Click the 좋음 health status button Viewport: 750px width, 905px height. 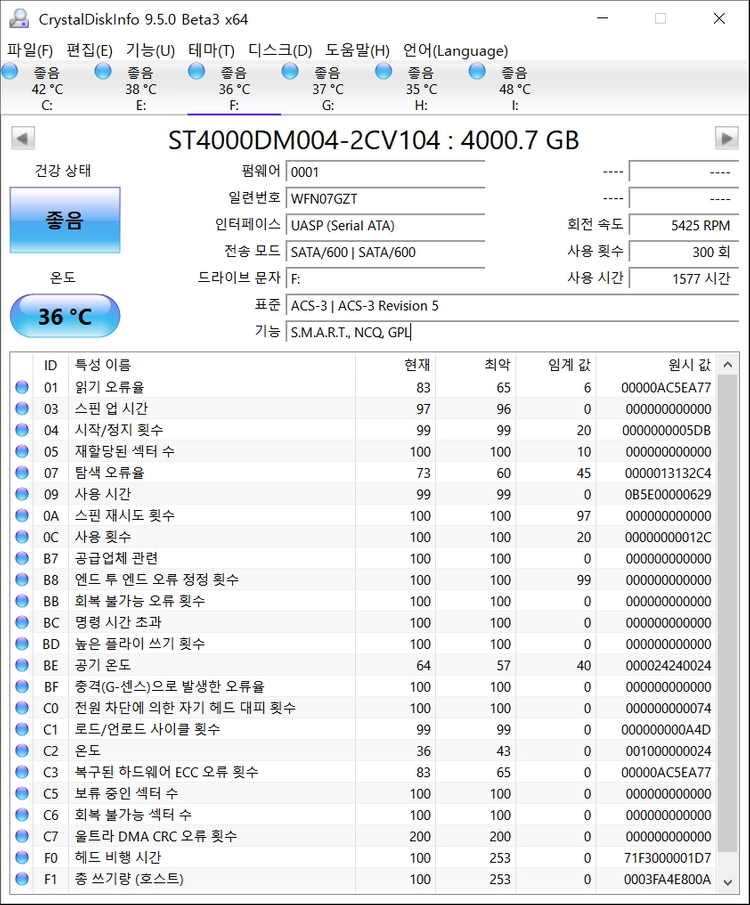click(65, 220)
